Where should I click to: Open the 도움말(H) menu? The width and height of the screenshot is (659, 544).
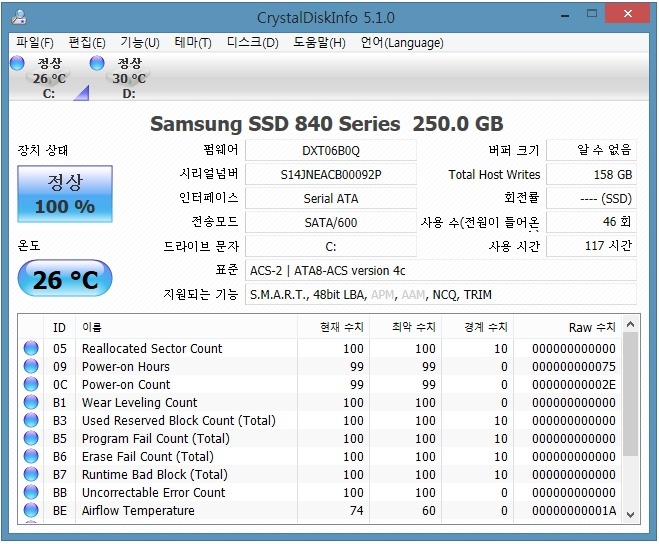[x=319, y=42]
